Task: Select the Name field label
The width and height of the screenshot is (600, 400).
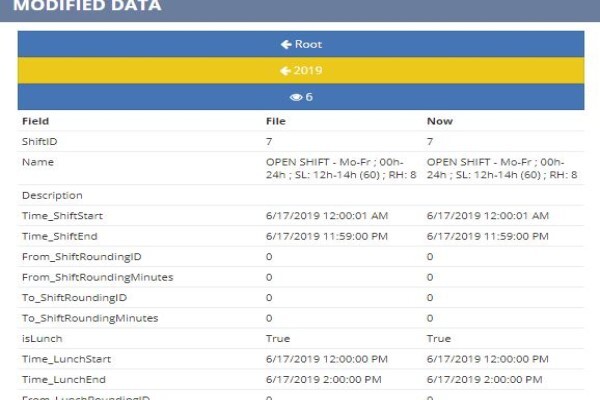Action: pos(38,162)
